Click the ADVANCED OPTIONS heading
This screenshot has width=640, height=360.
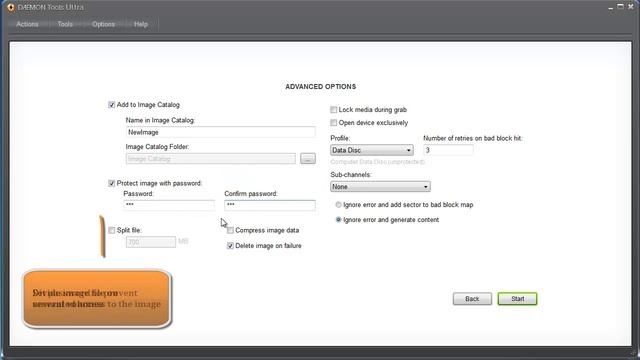[320, 87]
